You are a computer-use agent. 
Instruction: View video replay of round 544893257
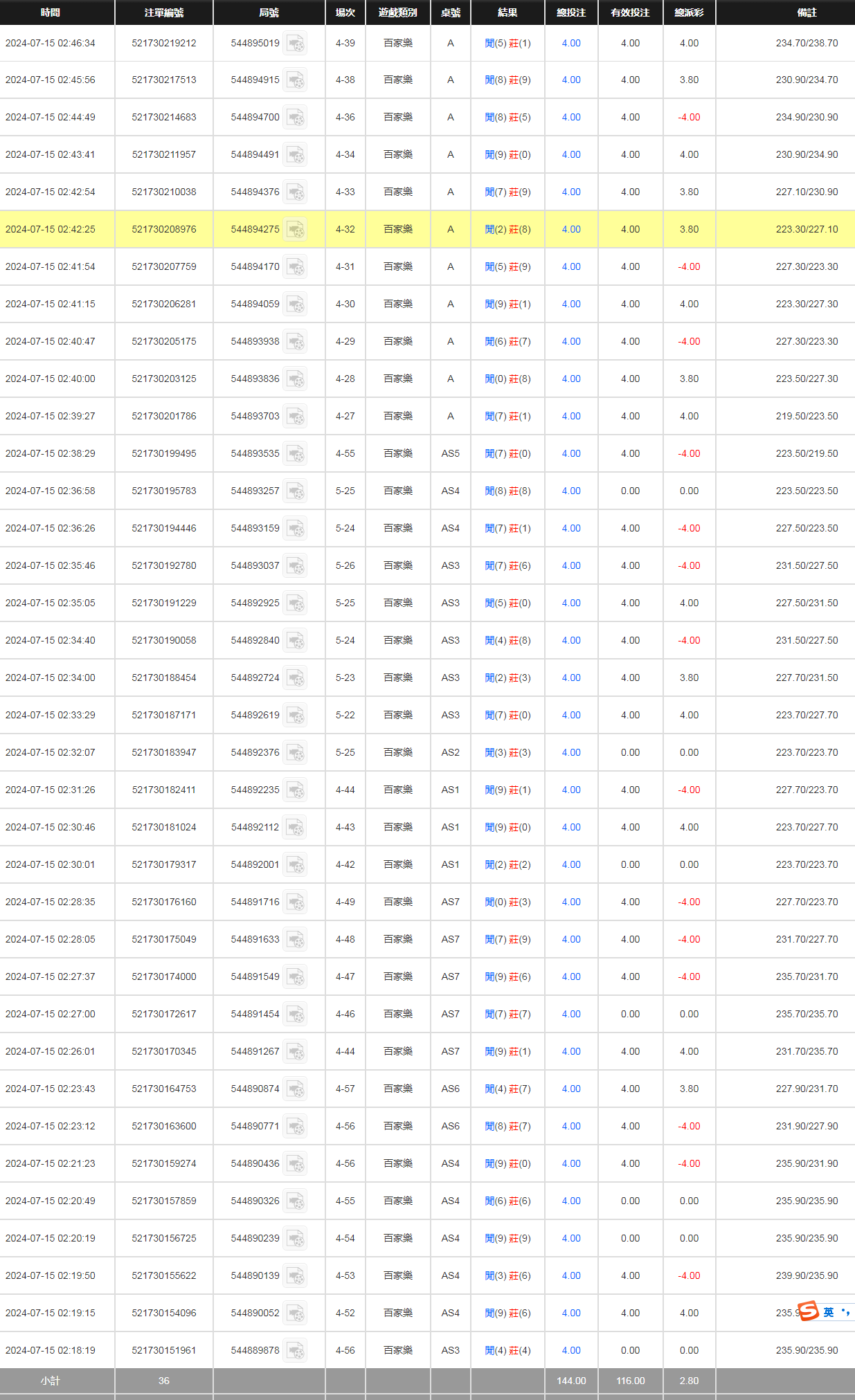296,491
